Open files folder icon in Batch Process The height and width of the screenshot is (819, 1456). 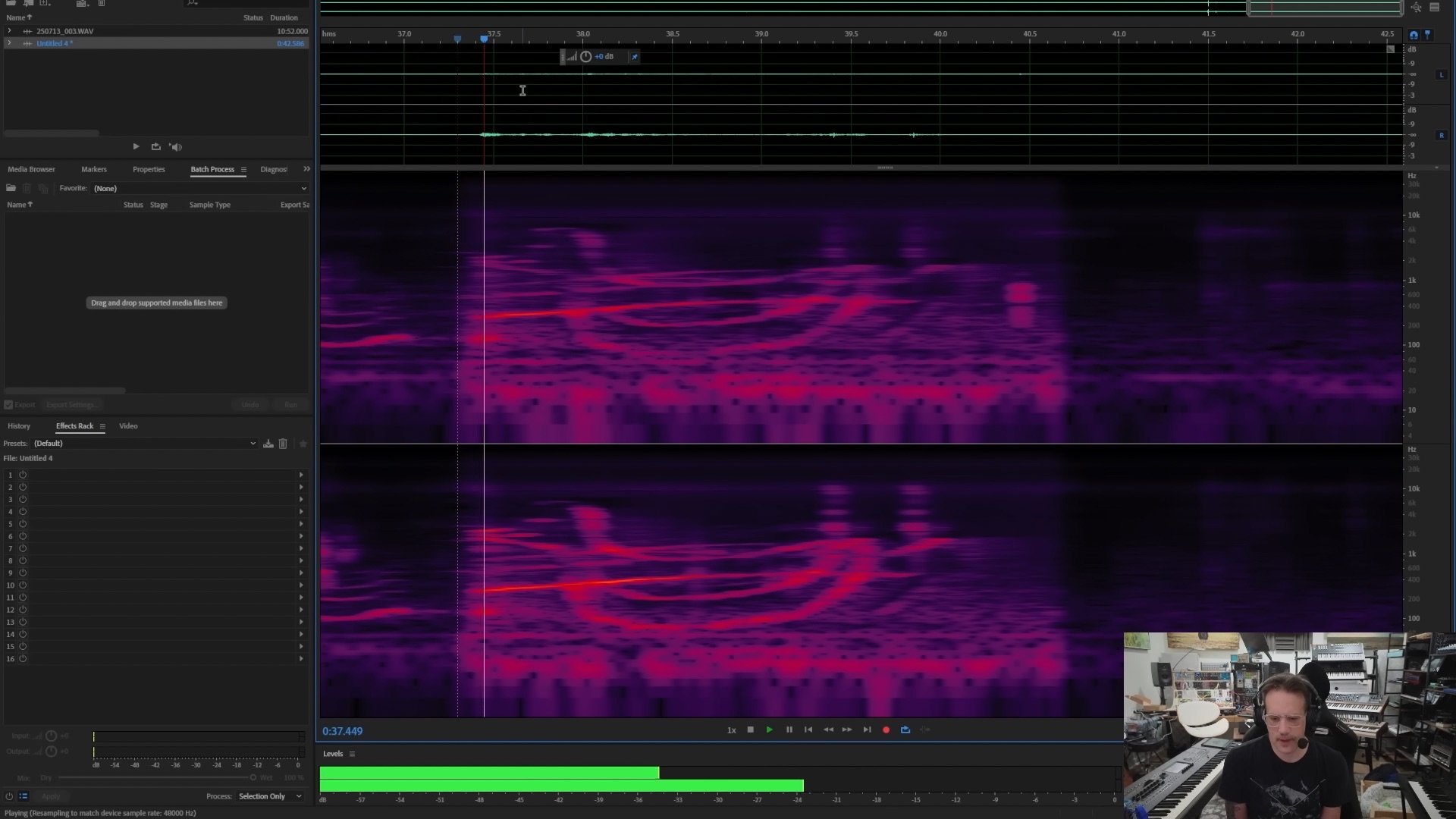[x=11, y=188]
